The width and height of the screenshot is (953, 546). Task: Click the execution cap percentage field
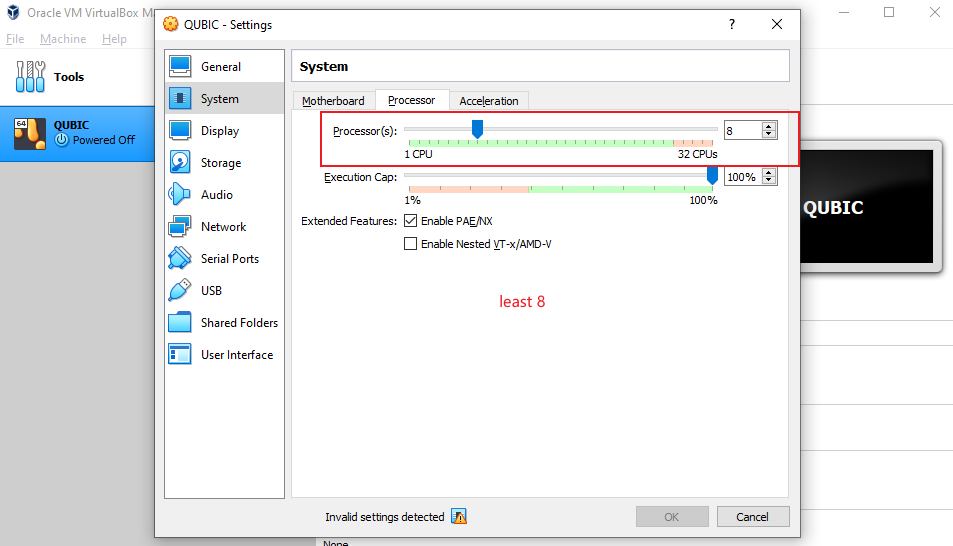(x=743, y=177)
